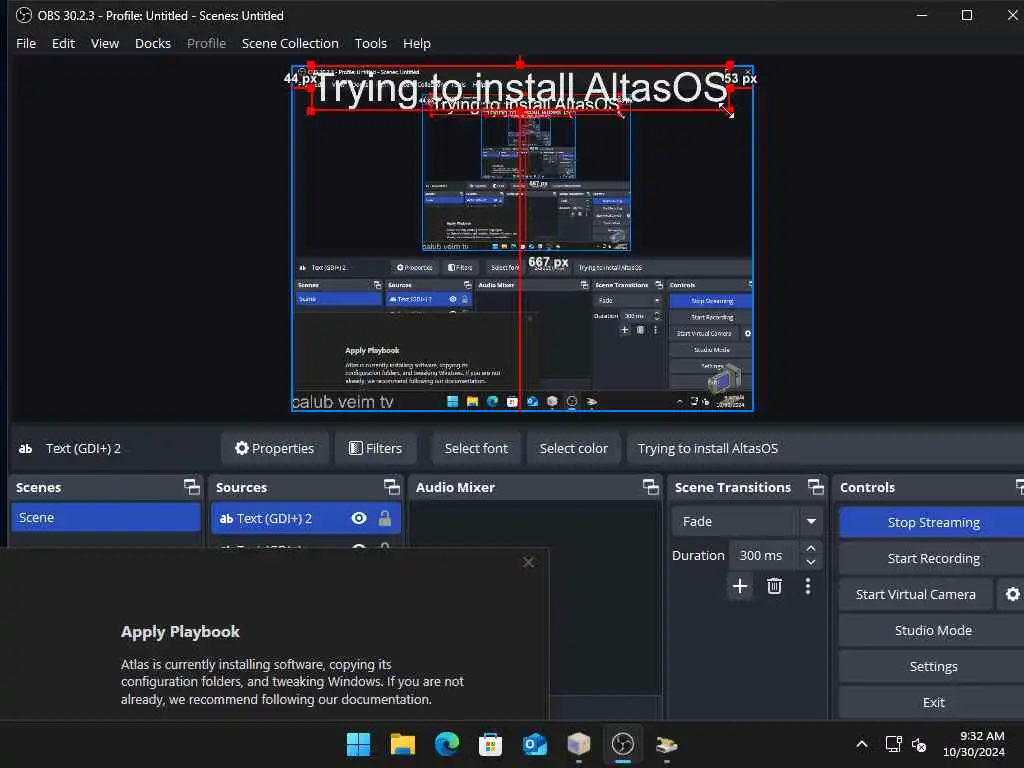Decrease transition duration with down arrow

(810, 562)
